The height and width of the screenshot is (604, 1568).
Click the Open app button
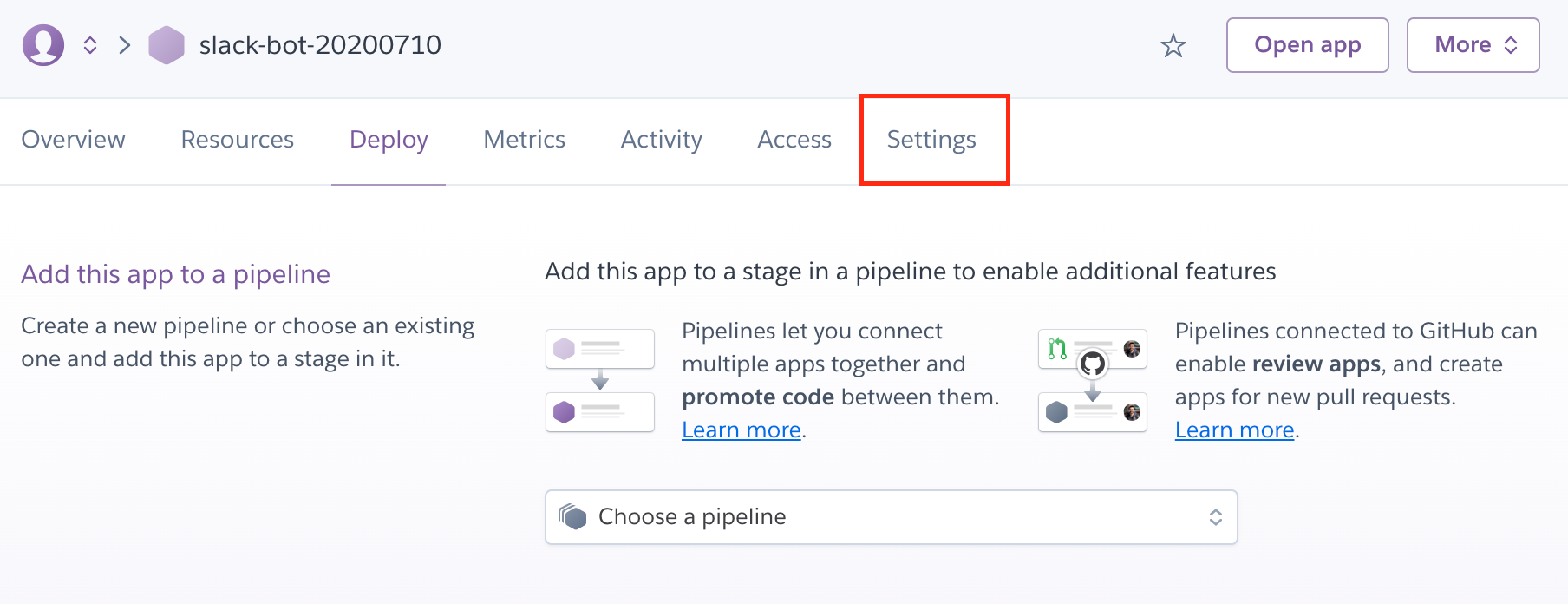1307,45
